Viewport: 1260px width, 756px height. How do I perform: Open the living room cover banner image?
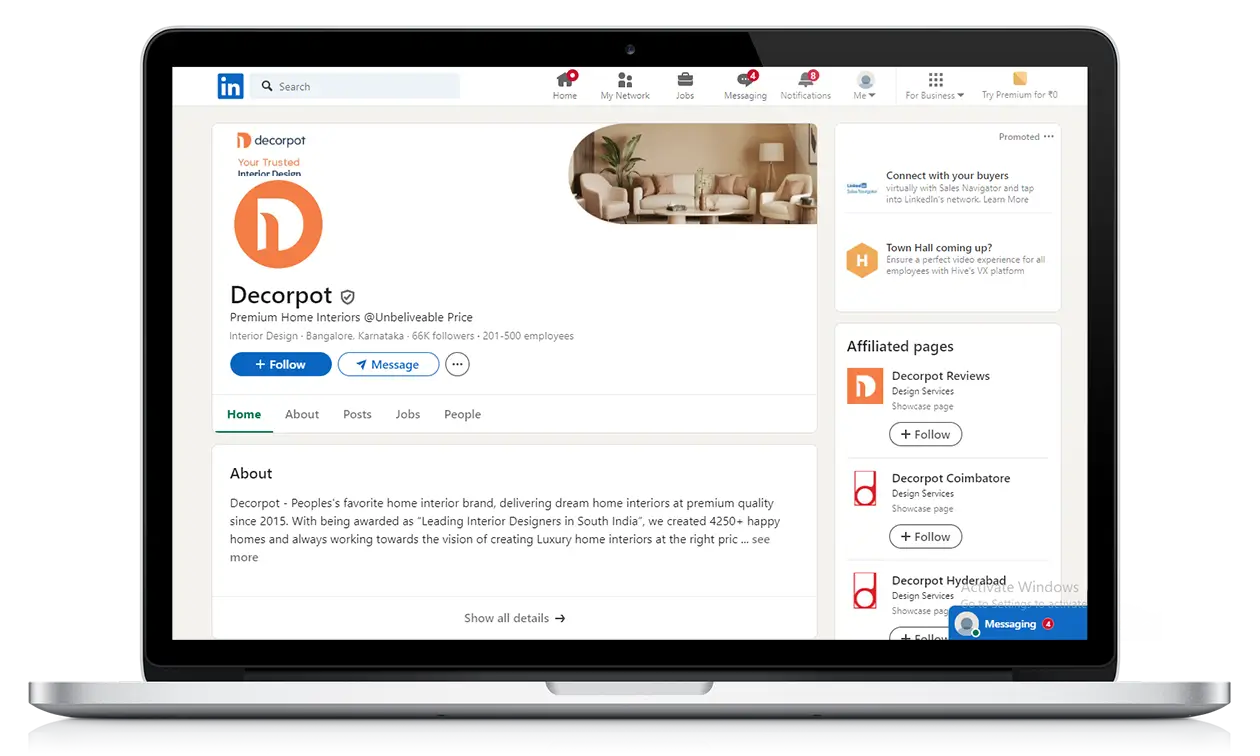[693, 174]
